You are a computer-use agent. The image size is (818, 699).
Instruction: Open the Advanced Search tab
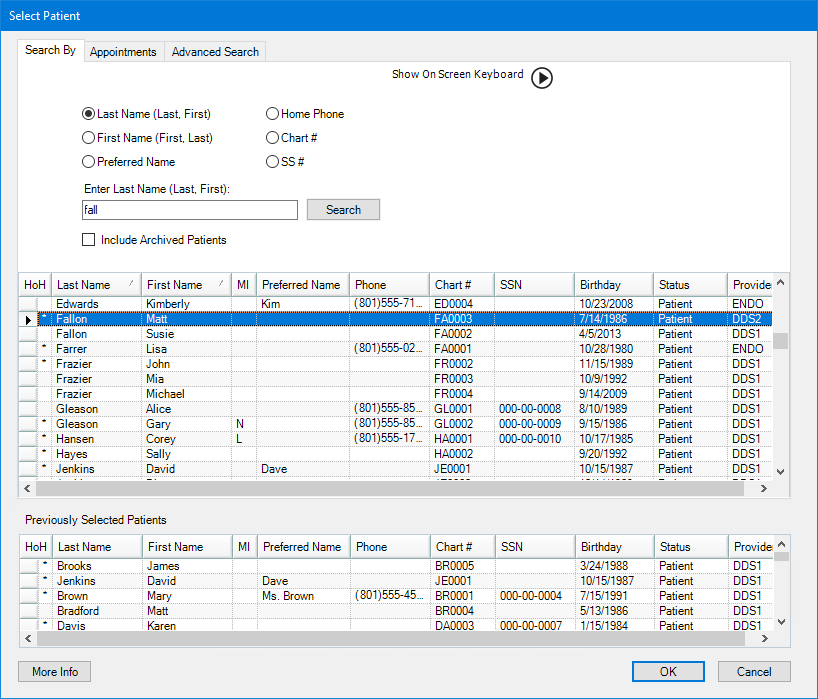[x=215, y=52]
